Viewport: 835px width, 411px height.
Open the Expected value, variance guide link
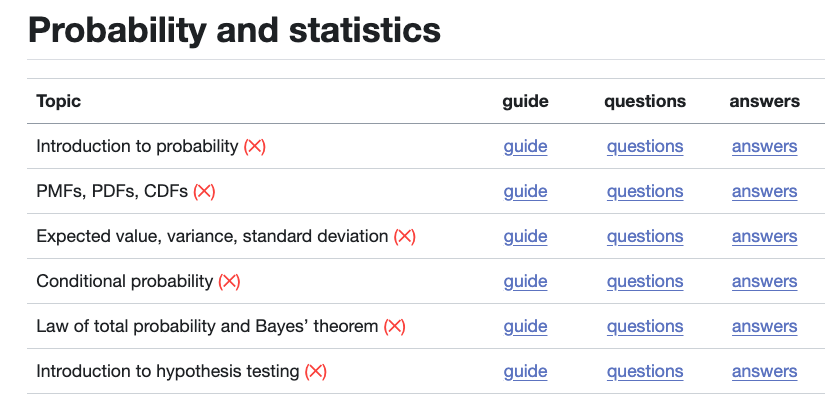[525, 236]
